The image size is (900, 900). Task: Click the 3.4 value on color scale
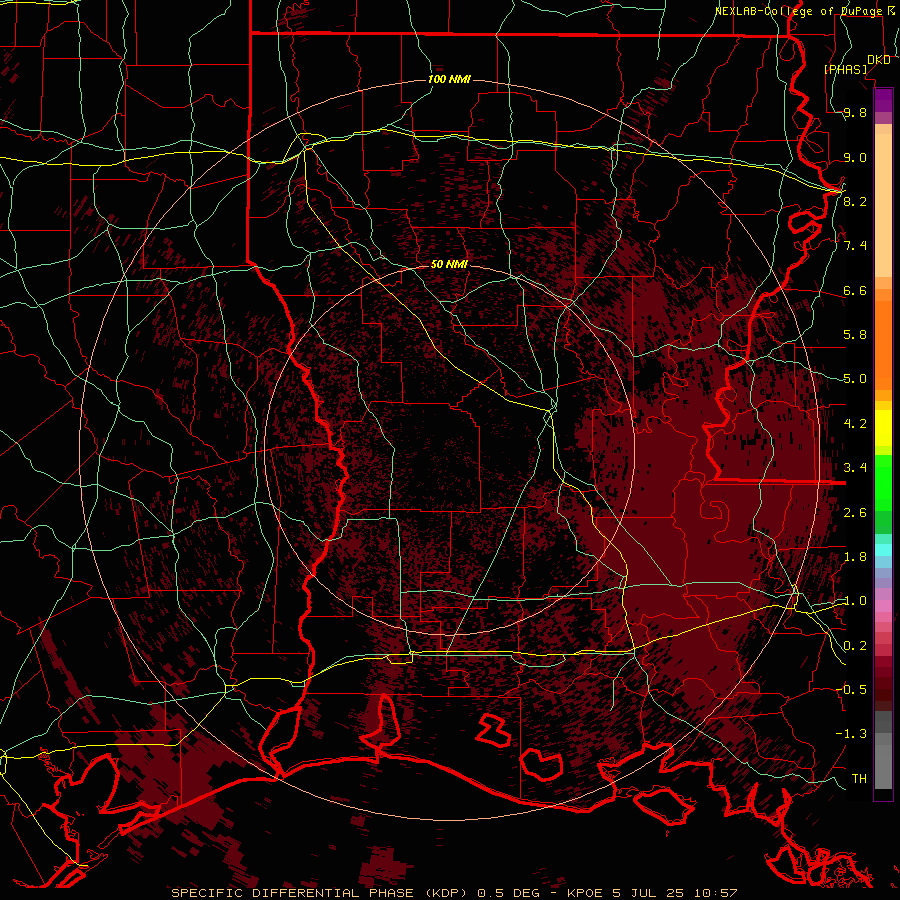[x=855, y=468]
